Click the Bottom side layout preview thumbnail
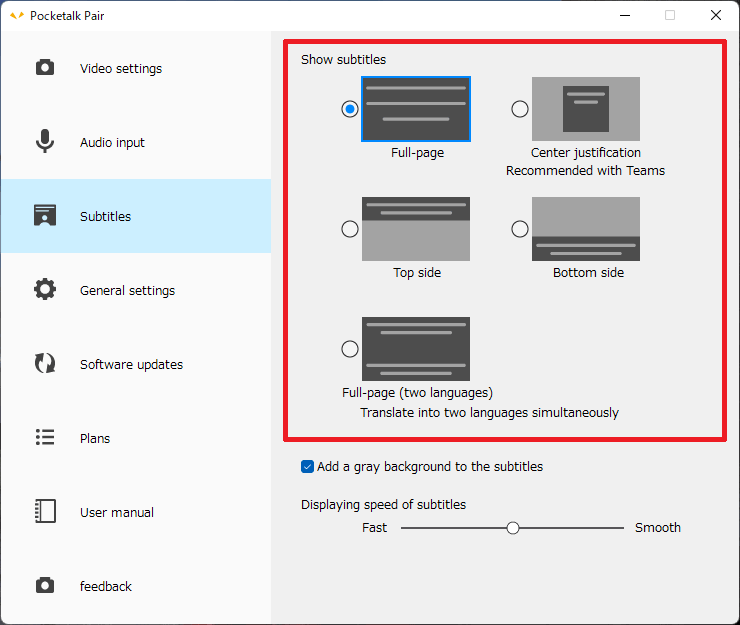The image size is (740, 625). pyautogui.click(x=586, y=229)
